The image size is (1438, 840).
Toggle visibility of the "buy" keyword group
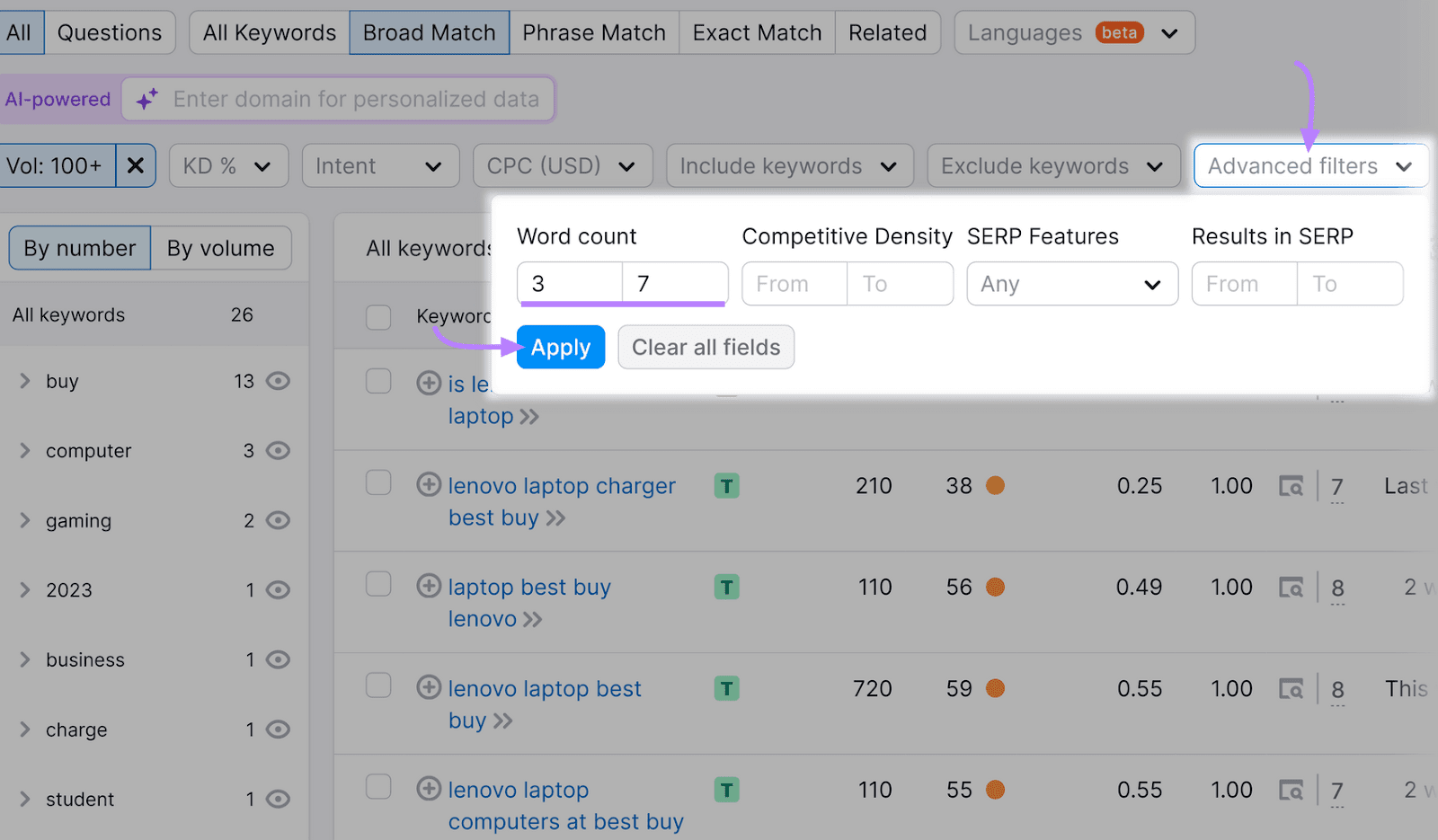coord(279,381)
